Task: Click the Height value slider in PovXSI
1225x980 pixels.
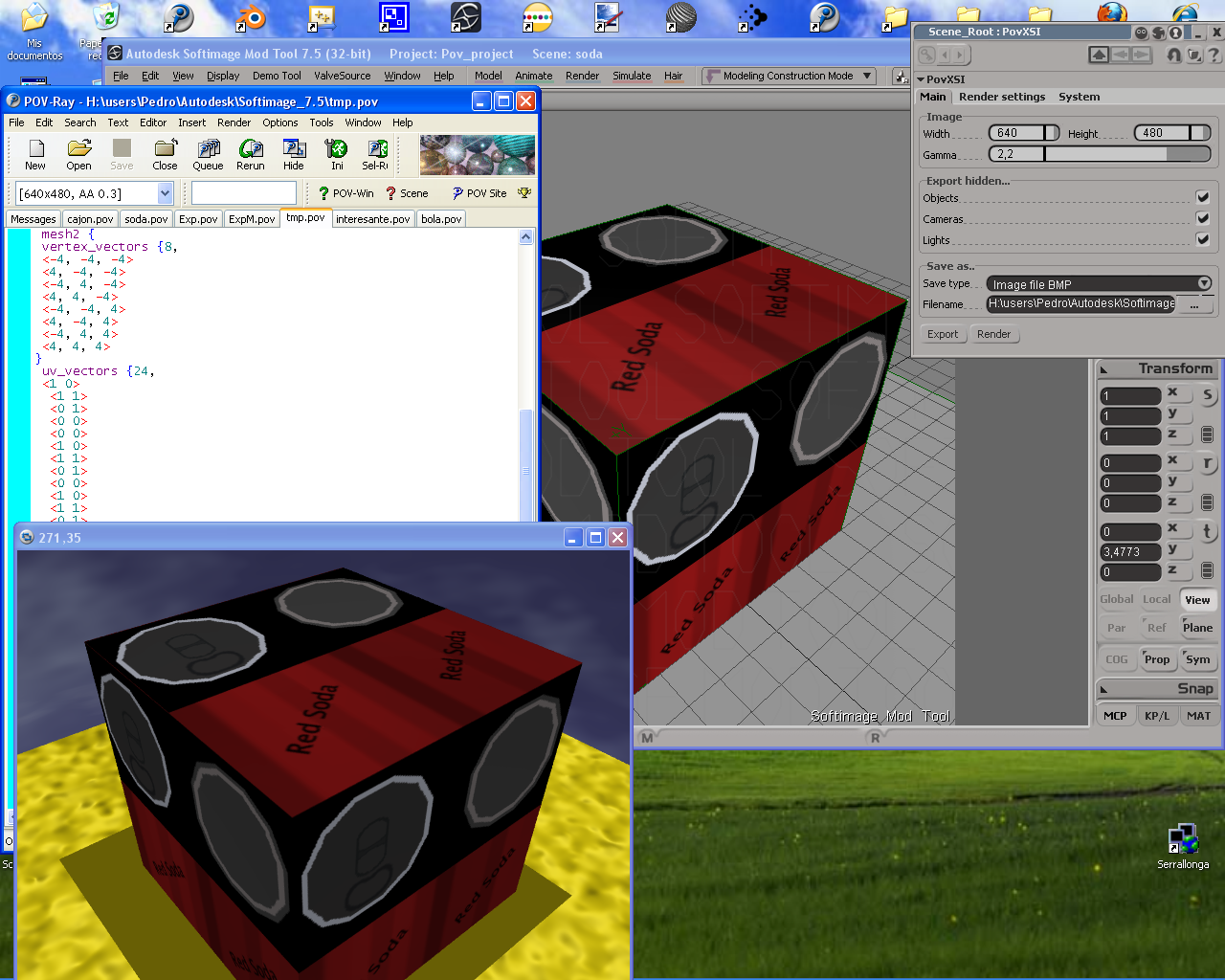Action: pyautogui.click(x=1172, y=133)
